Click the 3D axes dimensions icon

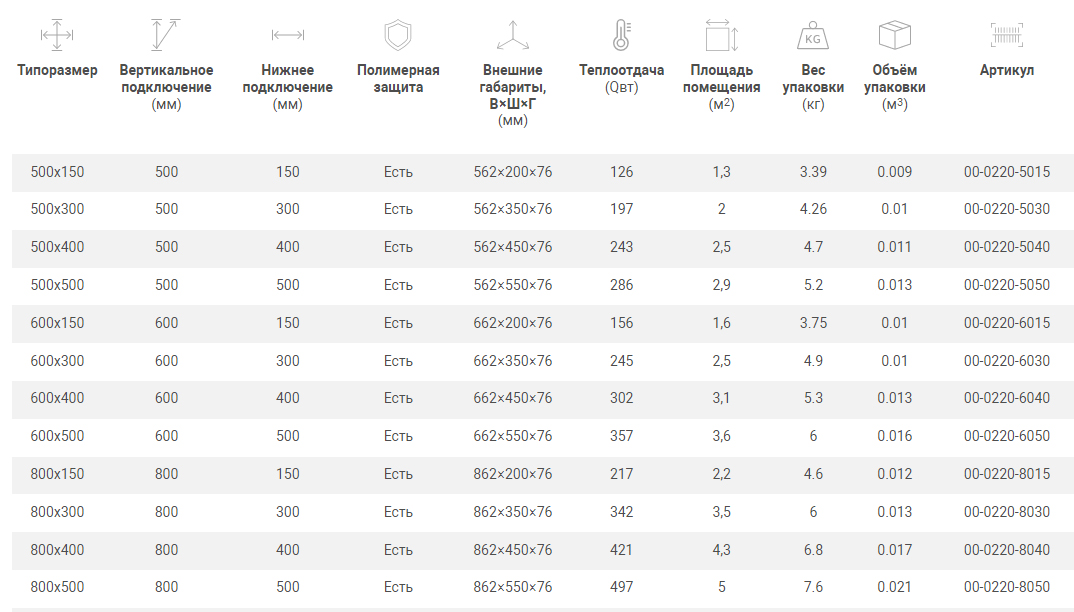[x=512, y=35]
